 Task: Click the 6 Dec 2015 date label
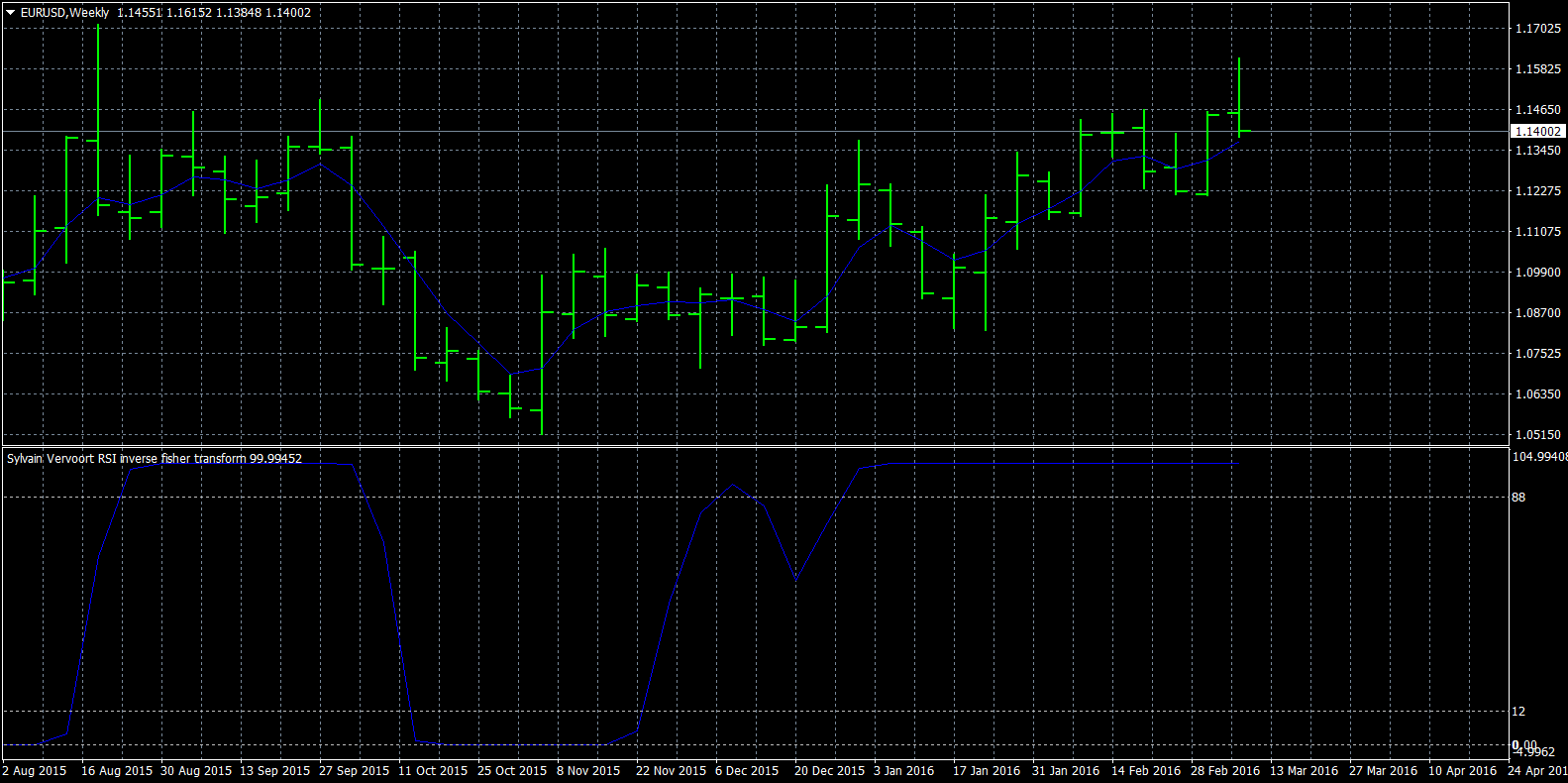coord(748,771)
